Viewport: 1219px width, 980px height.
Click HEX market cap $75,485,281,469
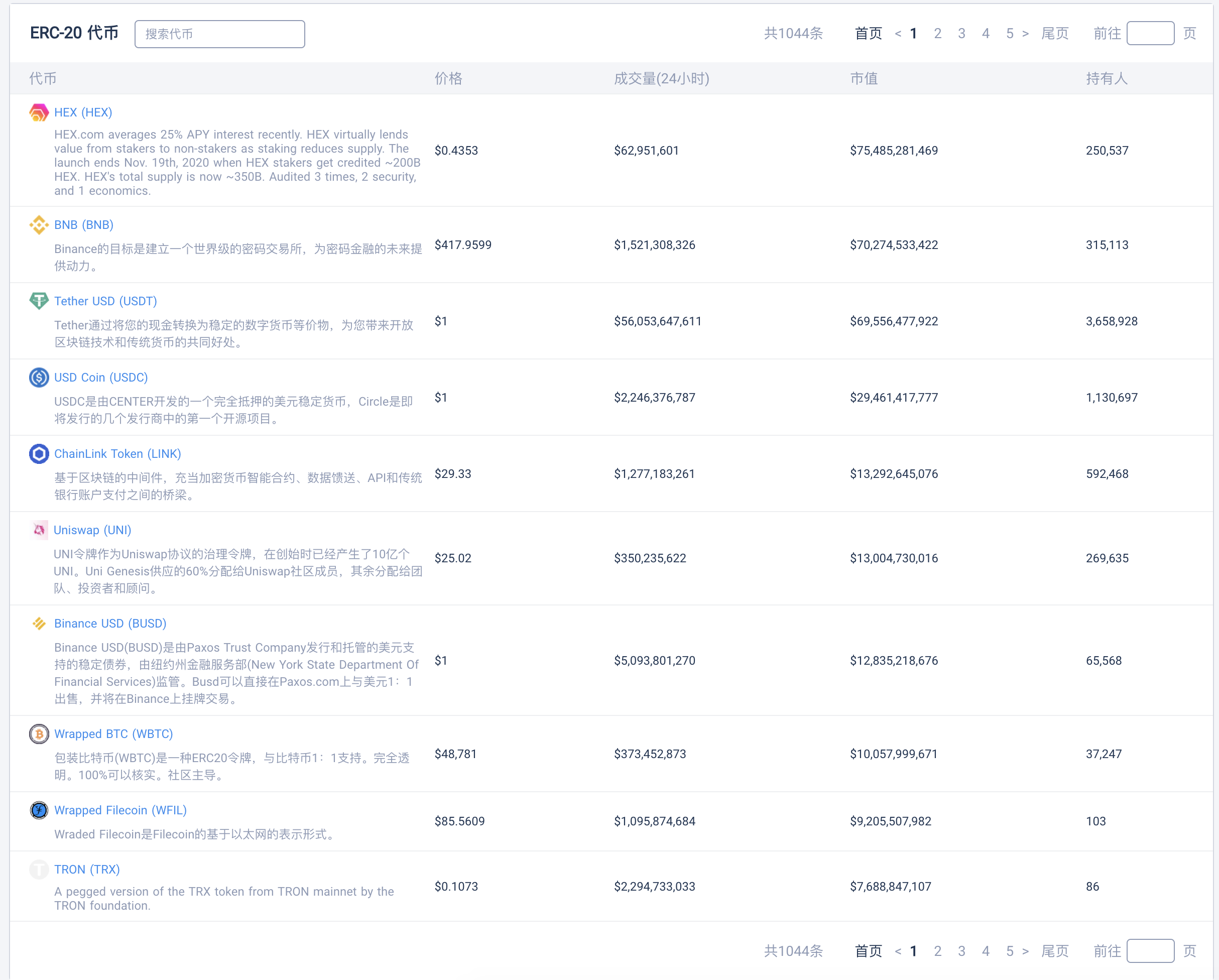(x=894, y=151)
